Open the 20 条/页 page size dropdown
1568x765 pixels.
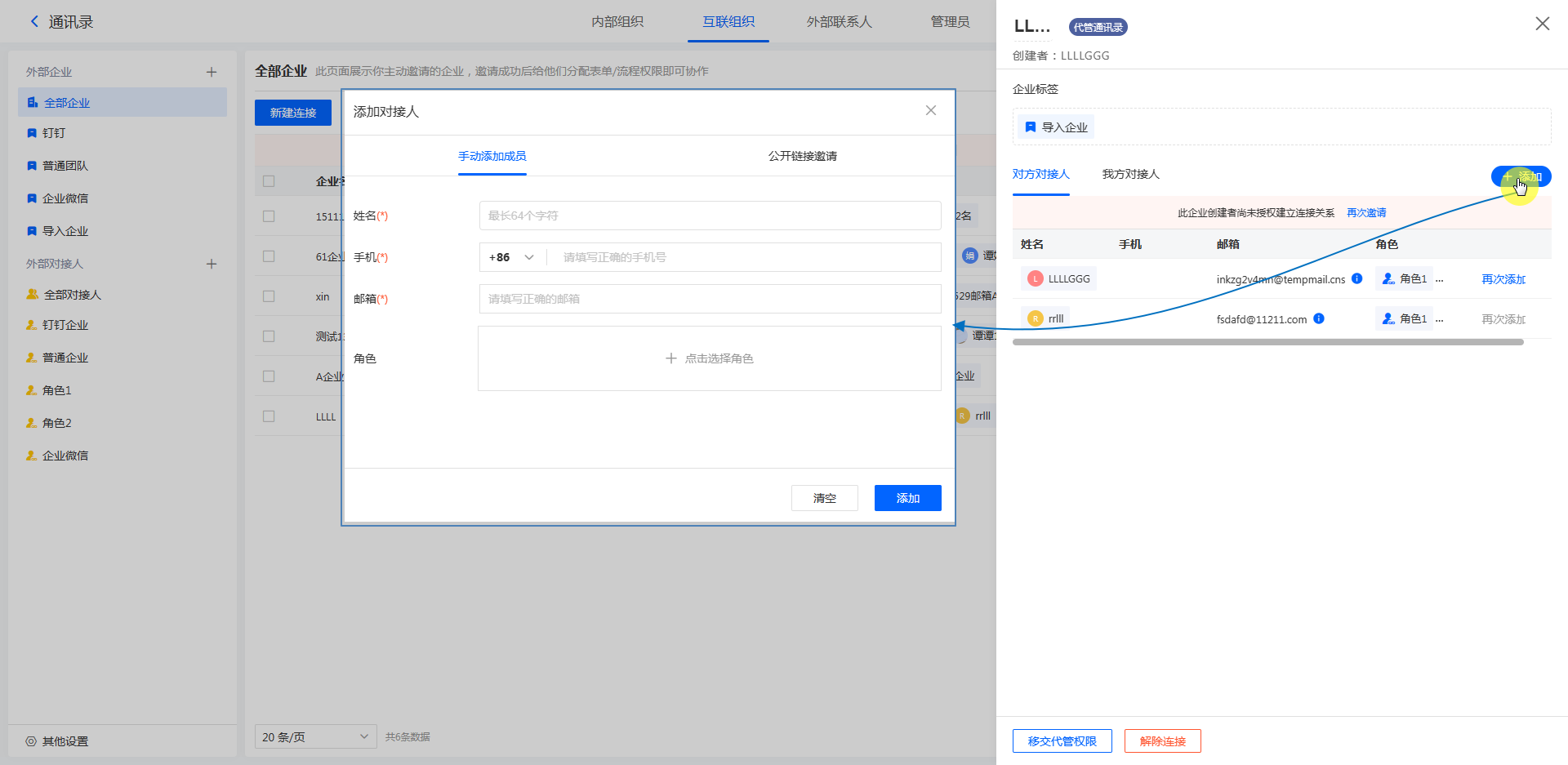click(x=315, y=736)
